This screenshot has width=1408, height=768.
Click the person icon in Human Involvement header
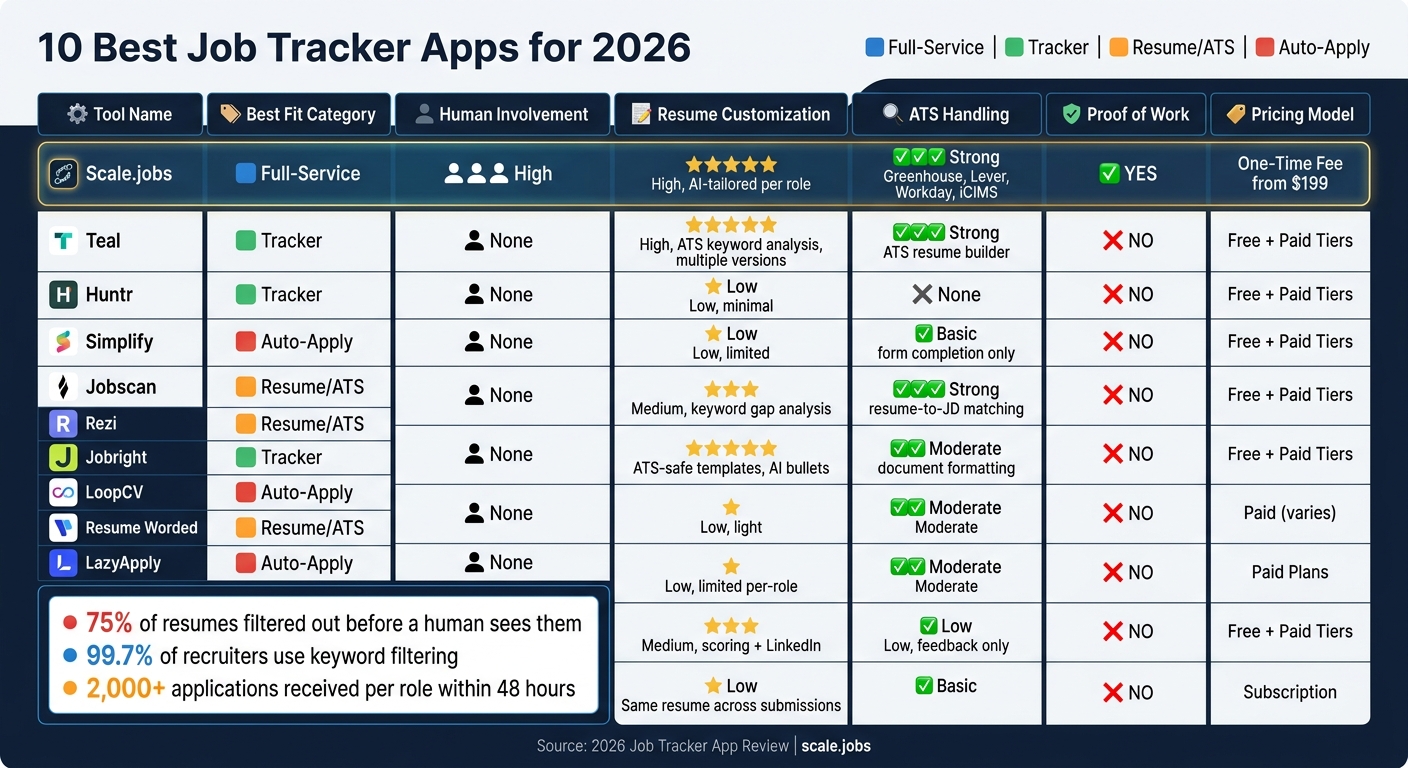pos(424,114)
